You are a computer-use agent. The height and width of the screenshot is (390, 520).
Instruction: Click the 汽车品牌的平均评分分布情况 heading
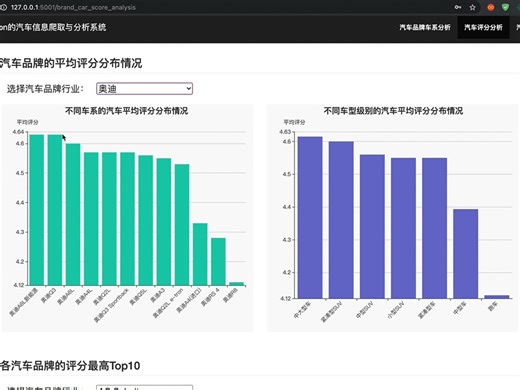[x=71, y=63]
